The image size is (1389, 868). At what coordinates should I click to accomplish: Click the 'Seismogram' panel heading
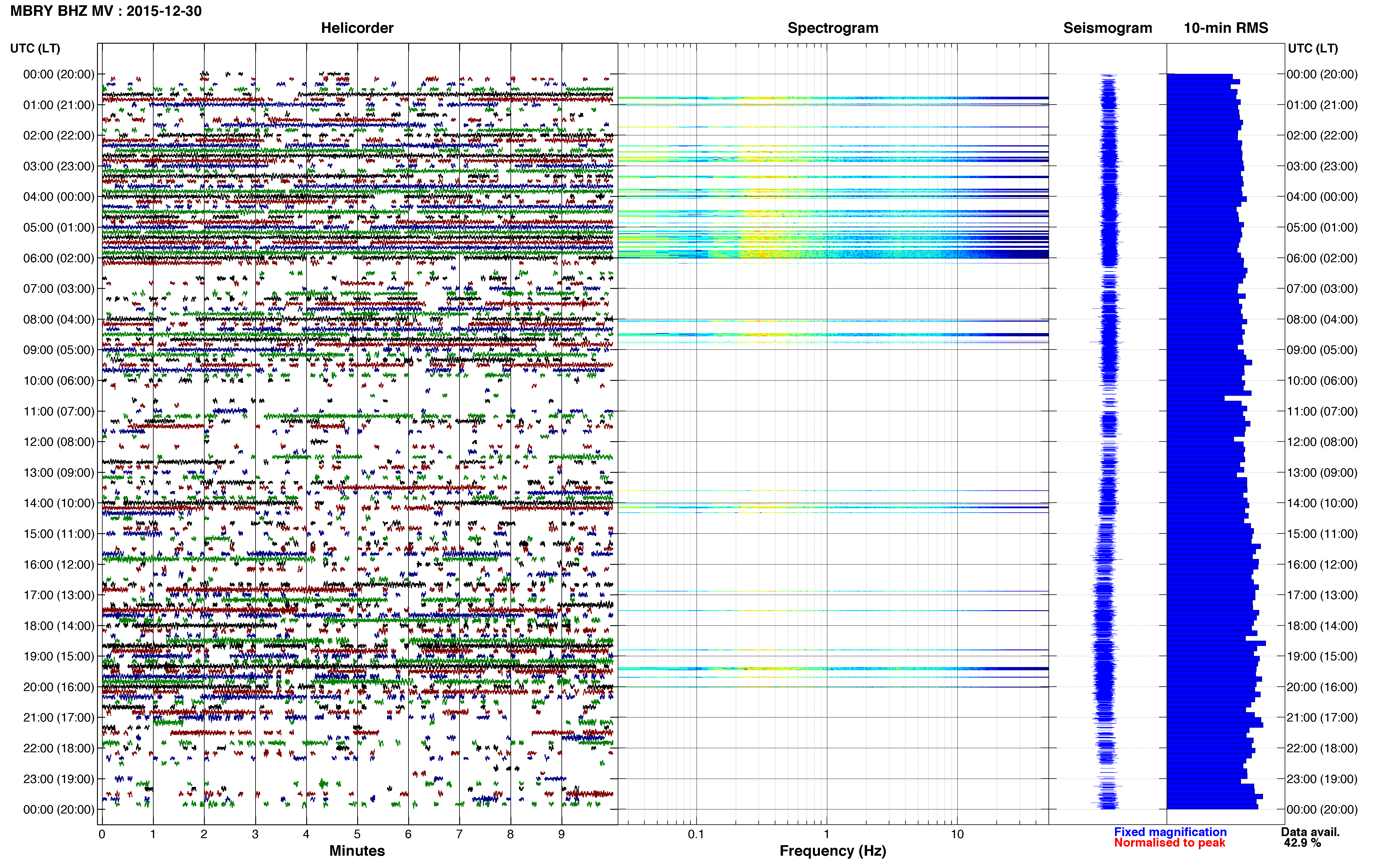[x=1108, y=28]
